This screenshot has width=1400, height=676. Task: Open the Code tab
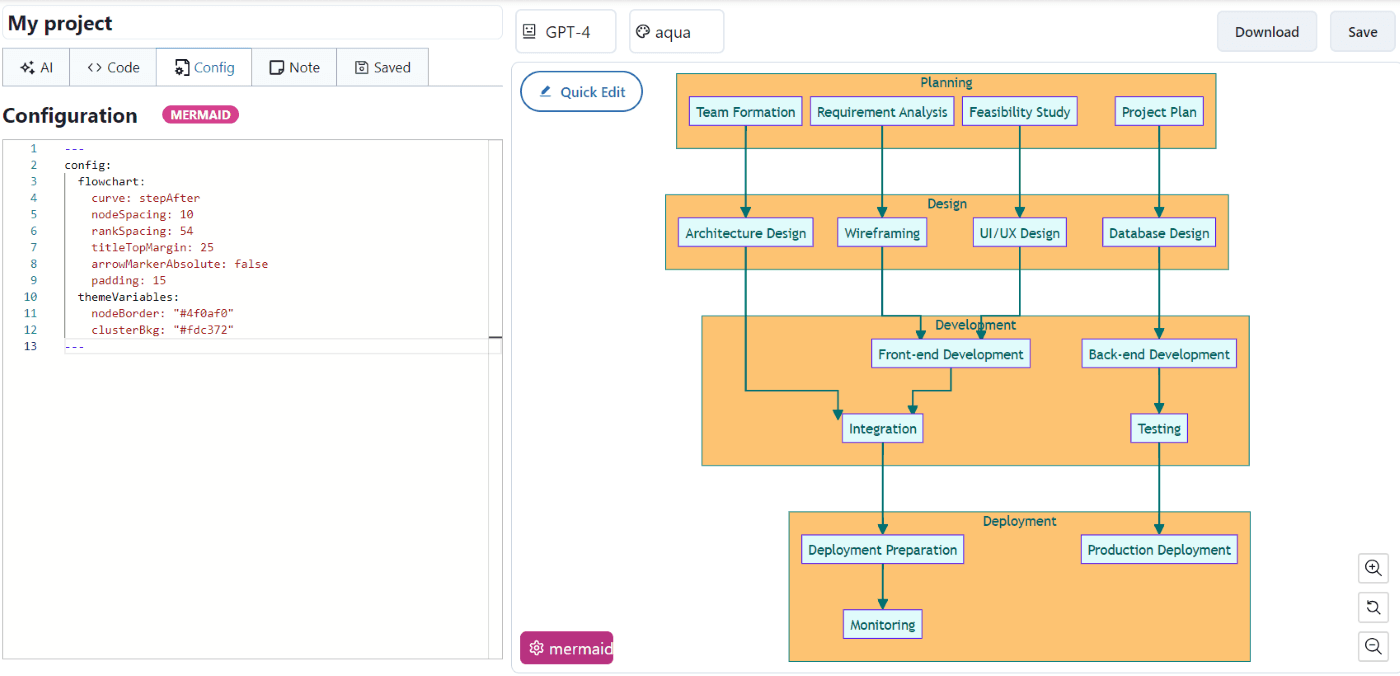[112, 67]
